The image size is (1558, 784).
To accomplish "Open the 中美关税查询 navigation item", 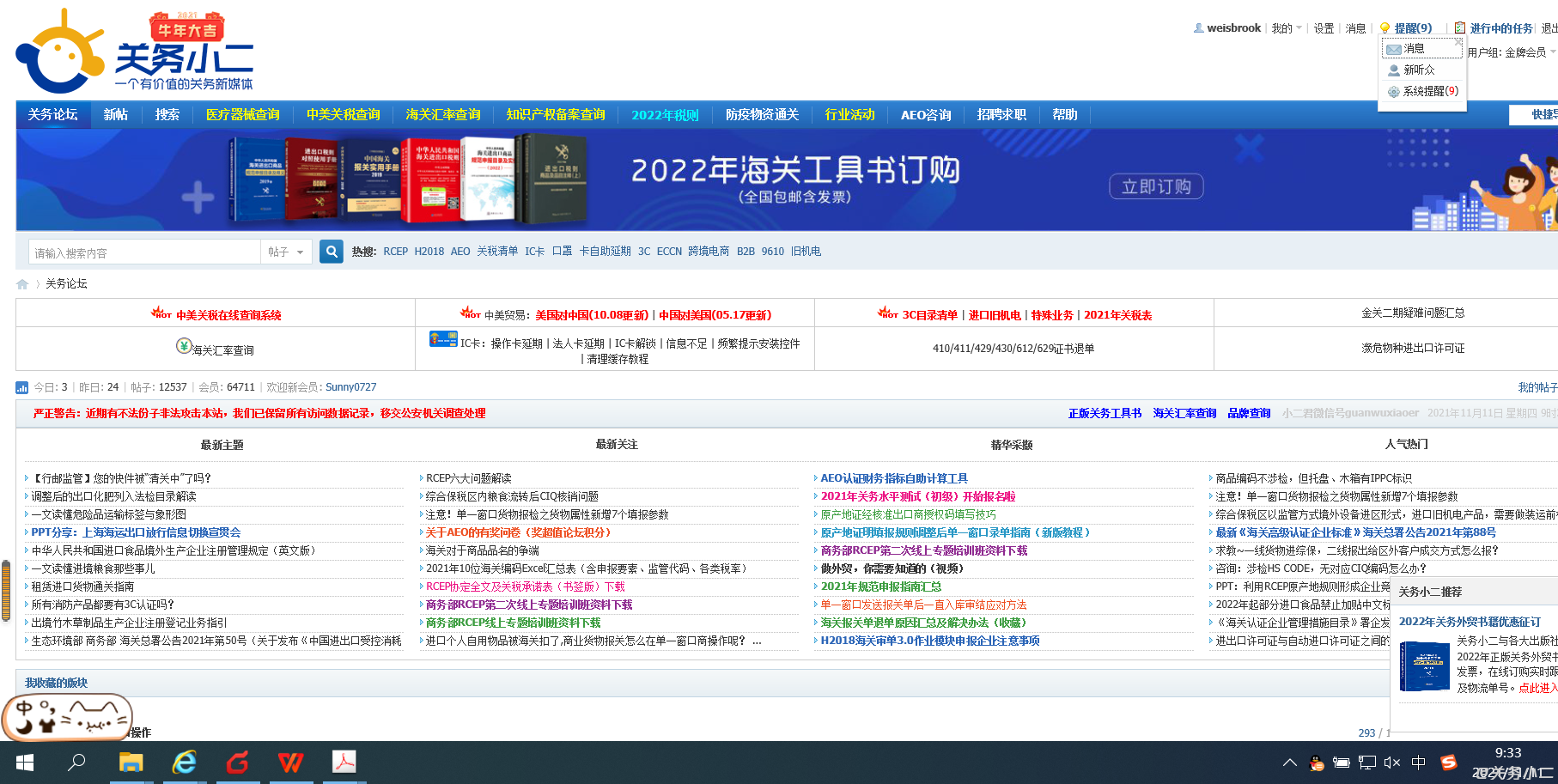I will (x=344, y=115).
